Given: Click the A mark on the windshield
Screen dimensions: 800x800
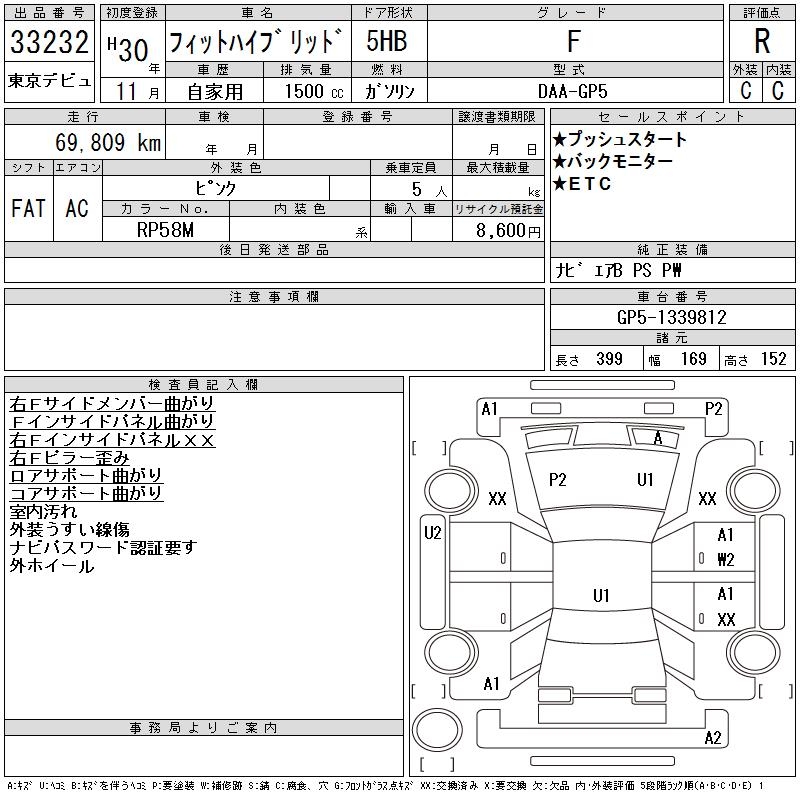Looking at the screenshot, I should pos(657,439).
